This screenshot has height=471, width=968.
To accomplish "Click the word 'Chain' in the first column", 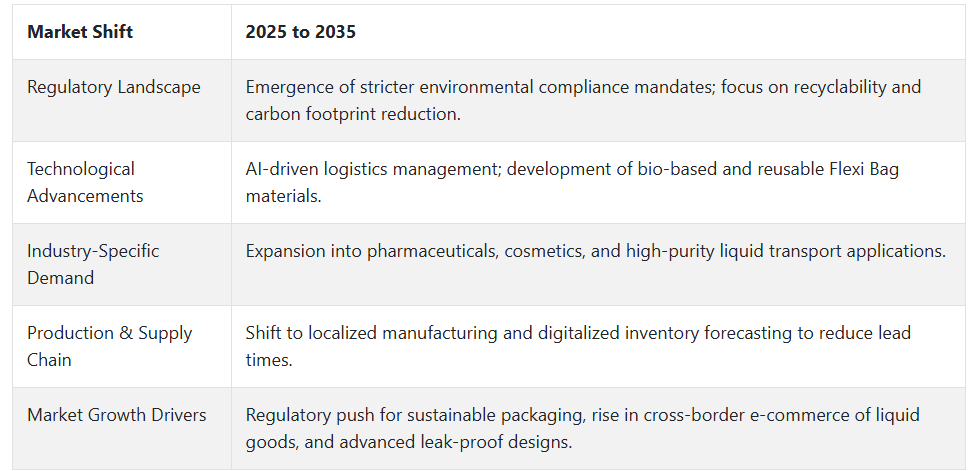I will 49,360.
